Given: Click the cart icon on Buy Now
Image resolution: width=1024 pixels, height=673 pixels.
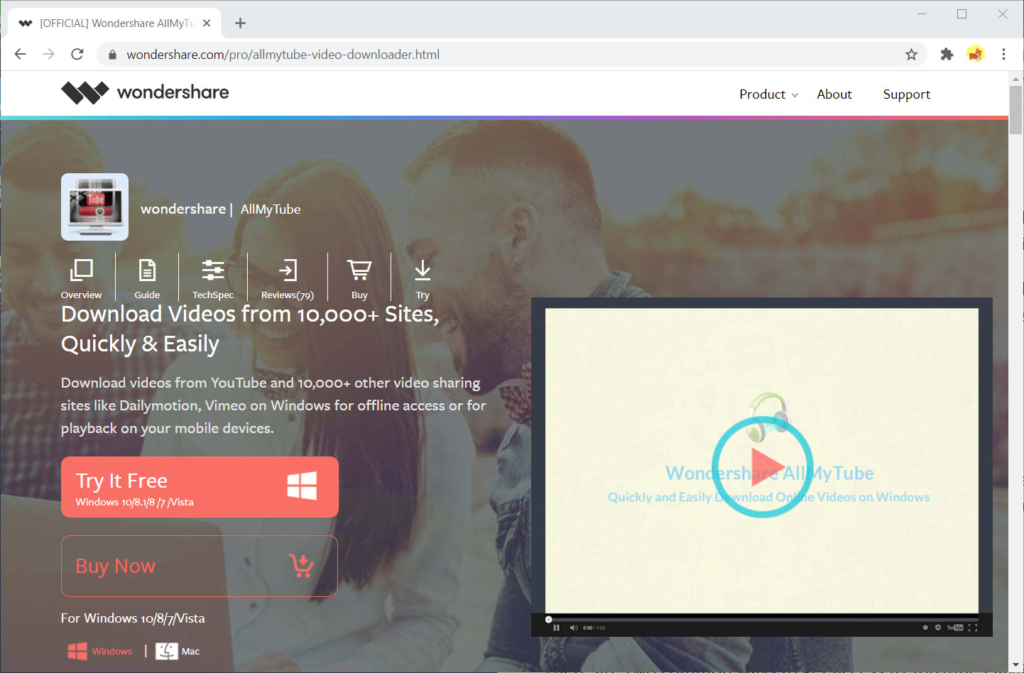Looking at the screenshot, I should pyautogui.click(x=302, y=565).
